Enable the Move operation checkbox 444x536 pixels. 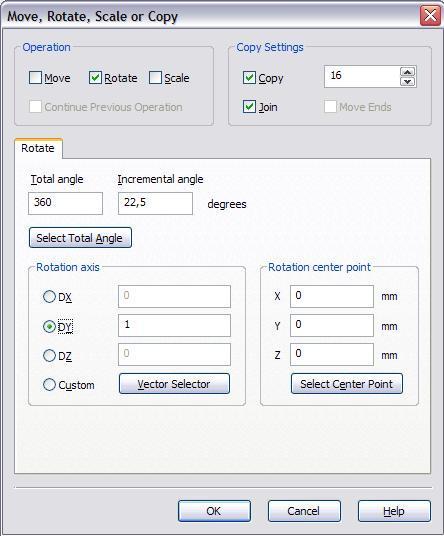36,78
